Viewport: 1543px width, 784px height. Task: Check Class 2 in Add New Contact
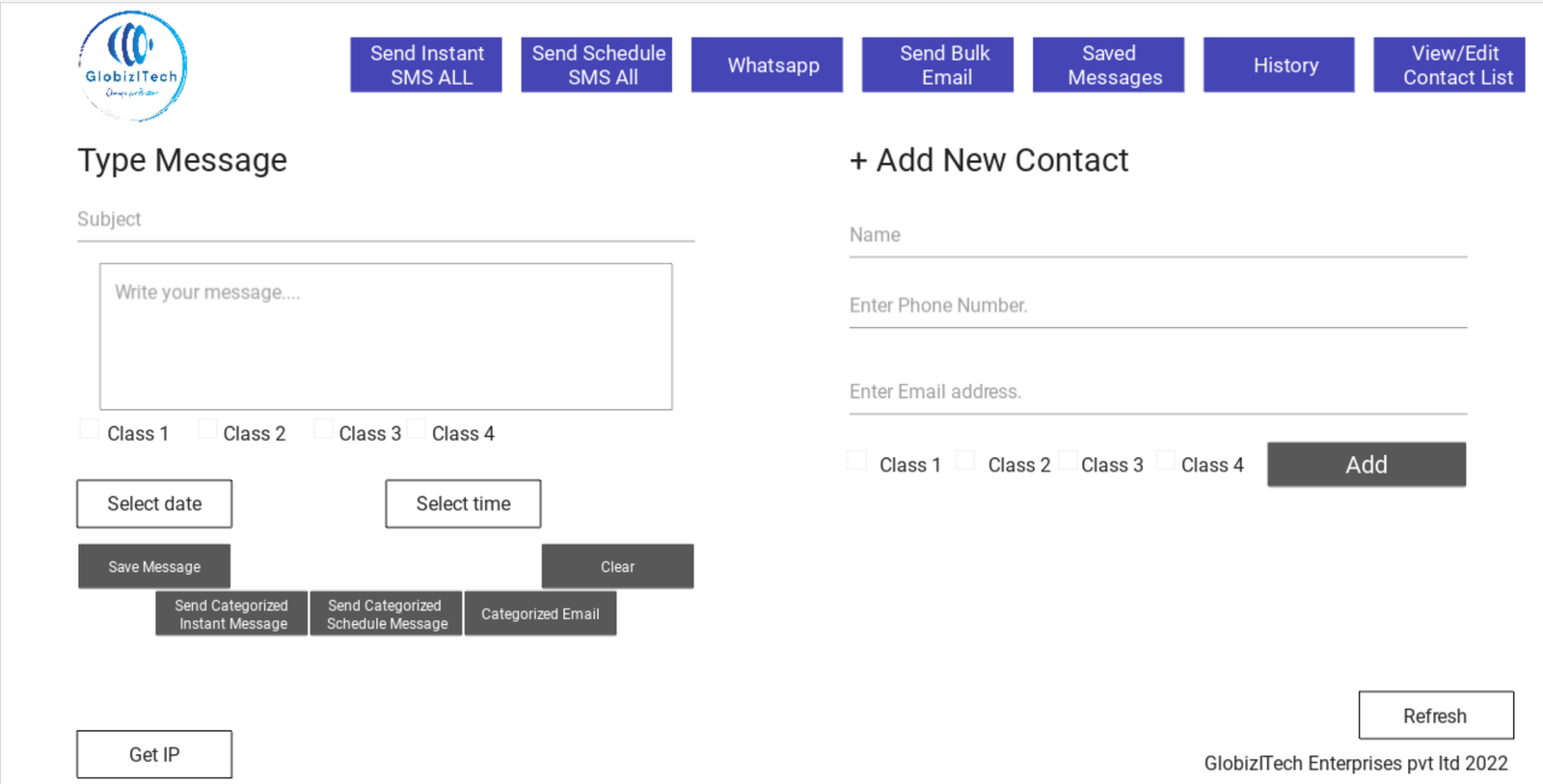click(x=965, y=460)
